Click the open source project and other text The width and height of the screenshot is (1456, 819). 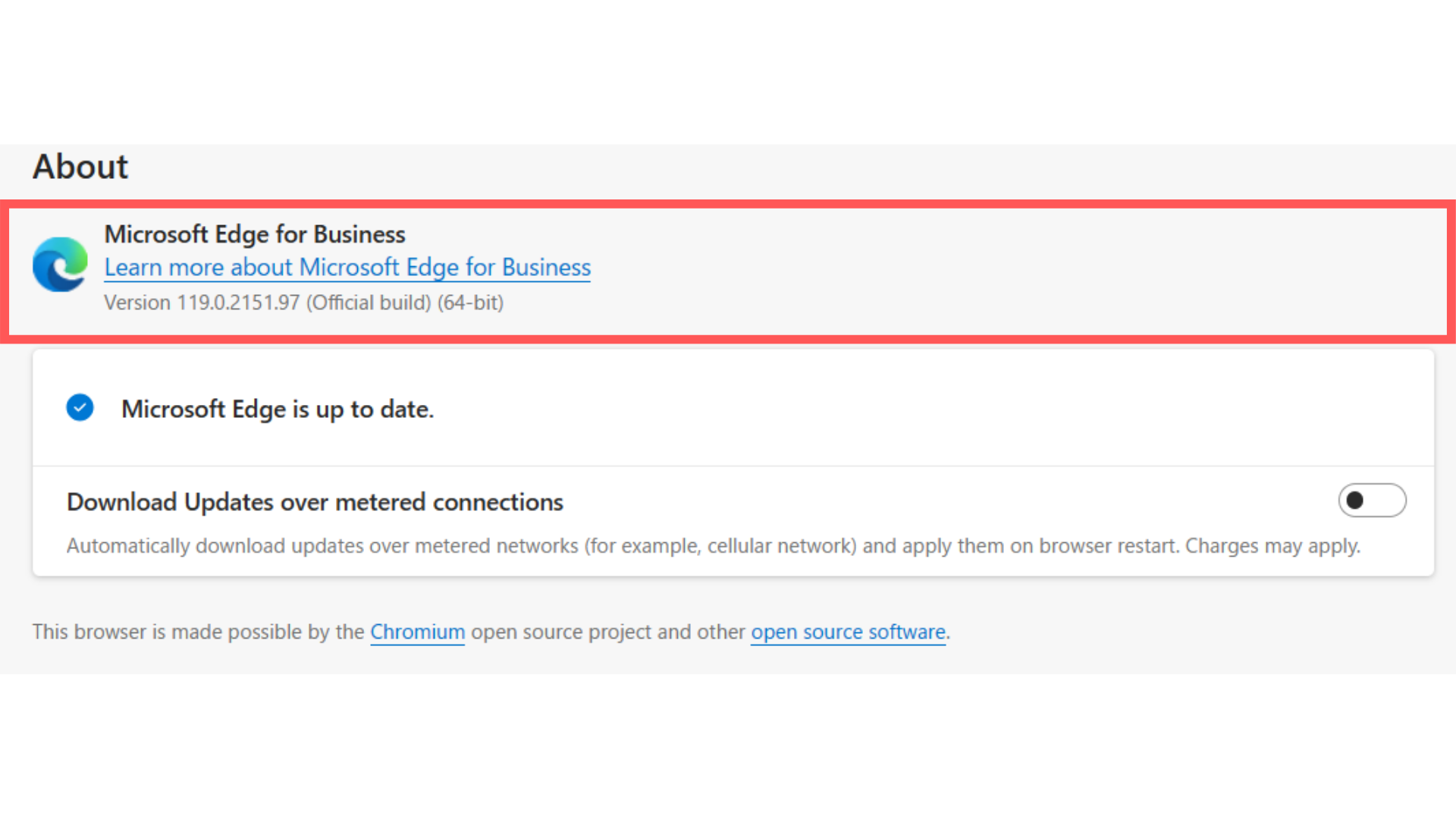point(607,632)
